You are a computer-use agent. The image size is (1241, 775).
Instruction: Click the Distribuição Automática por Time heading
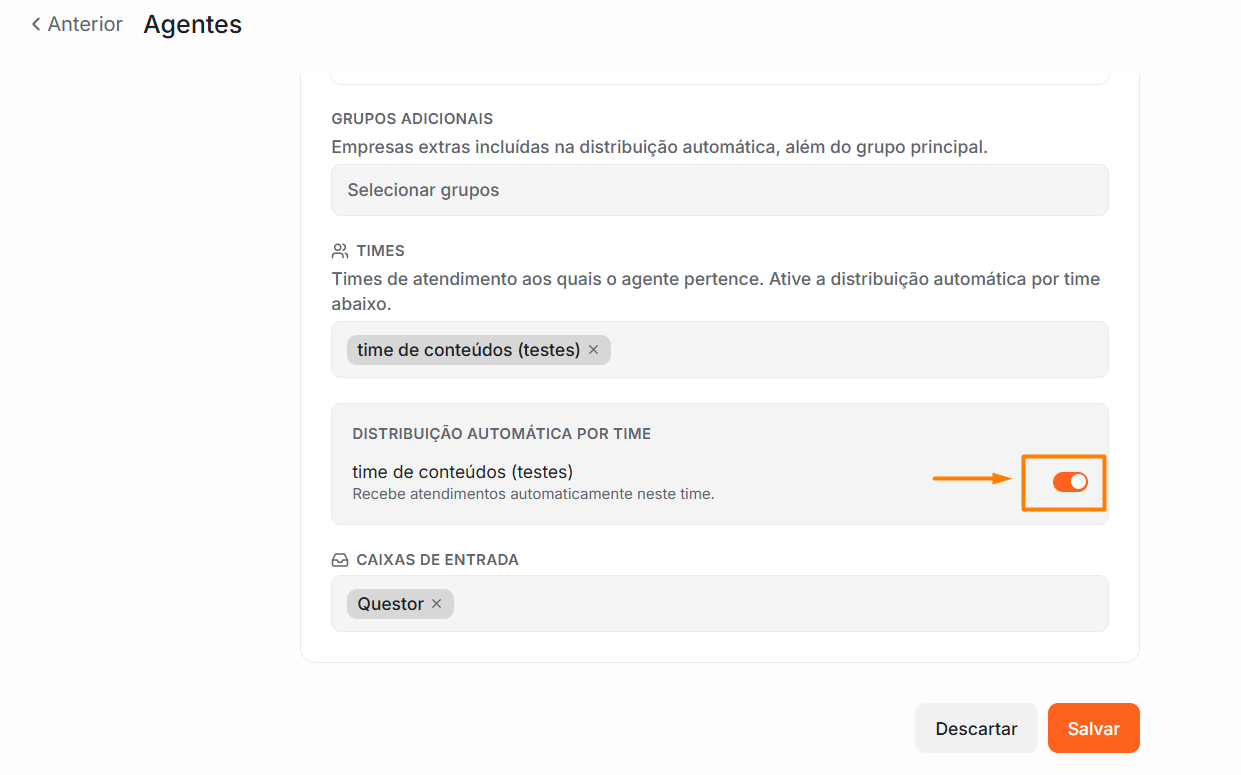502,434
